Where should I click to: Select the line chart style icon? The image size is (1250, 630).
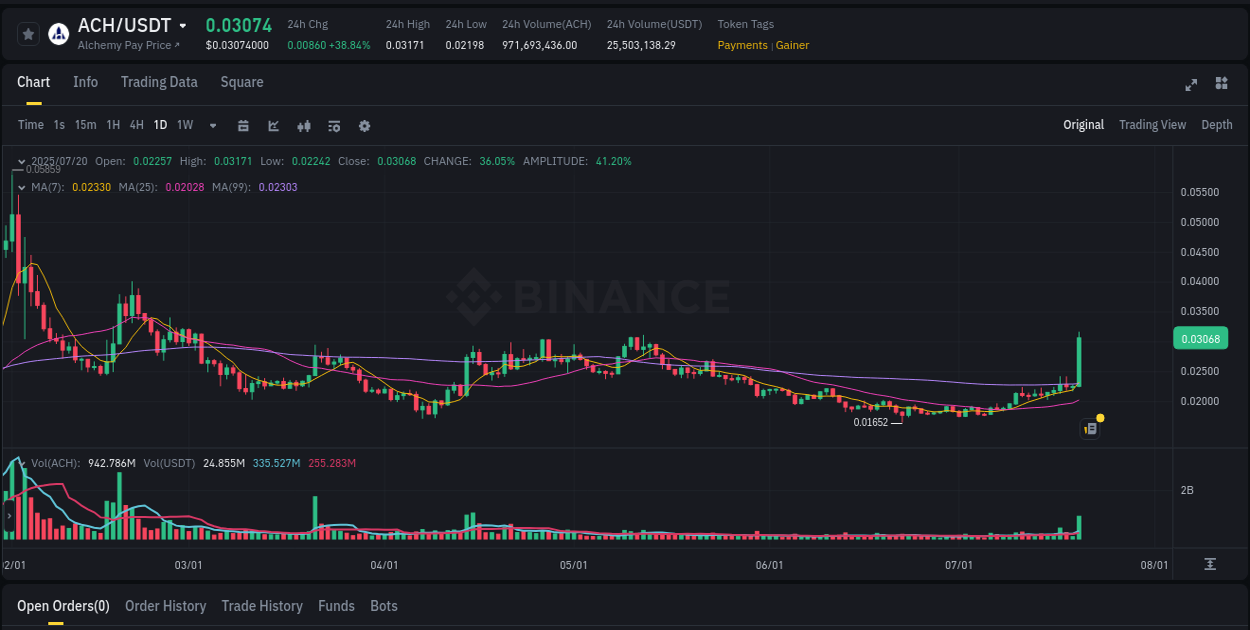pyautogui.click(x=273, y=126)
